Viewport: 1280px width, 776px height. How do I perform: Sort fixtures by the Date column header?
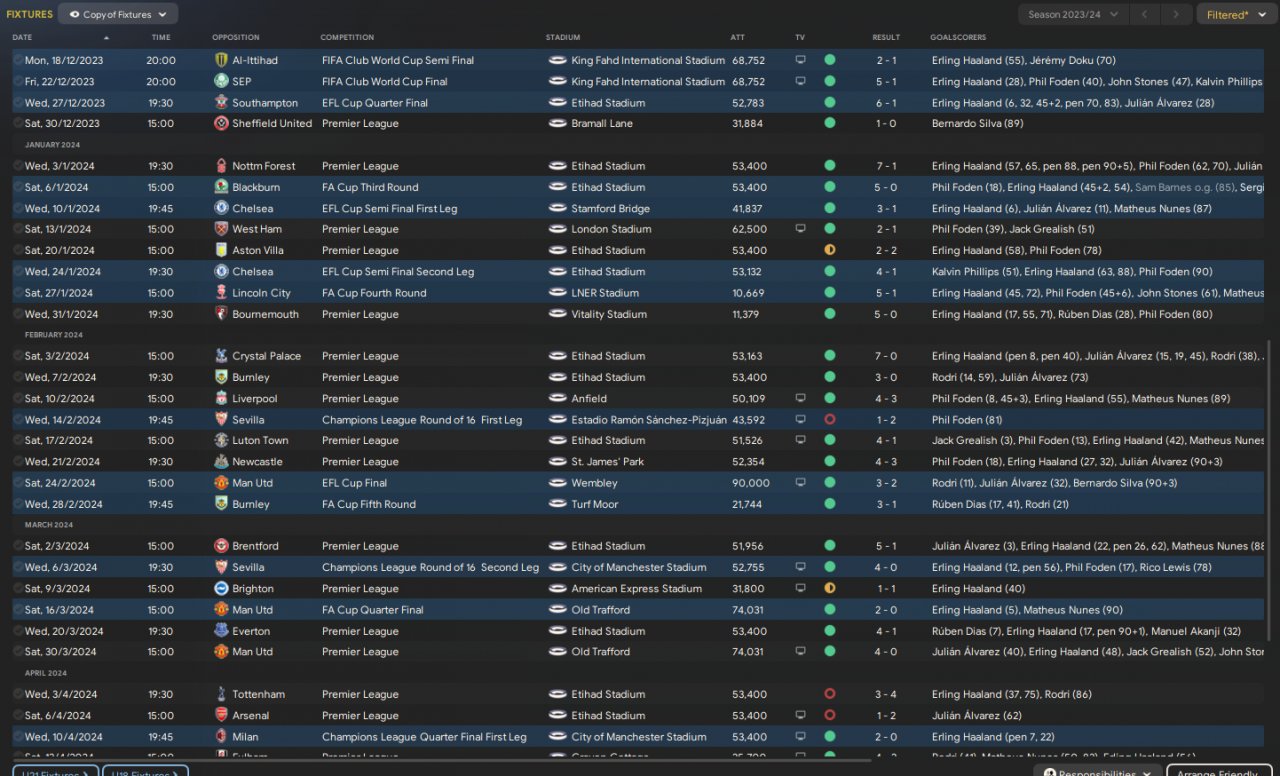pos(22,37)
